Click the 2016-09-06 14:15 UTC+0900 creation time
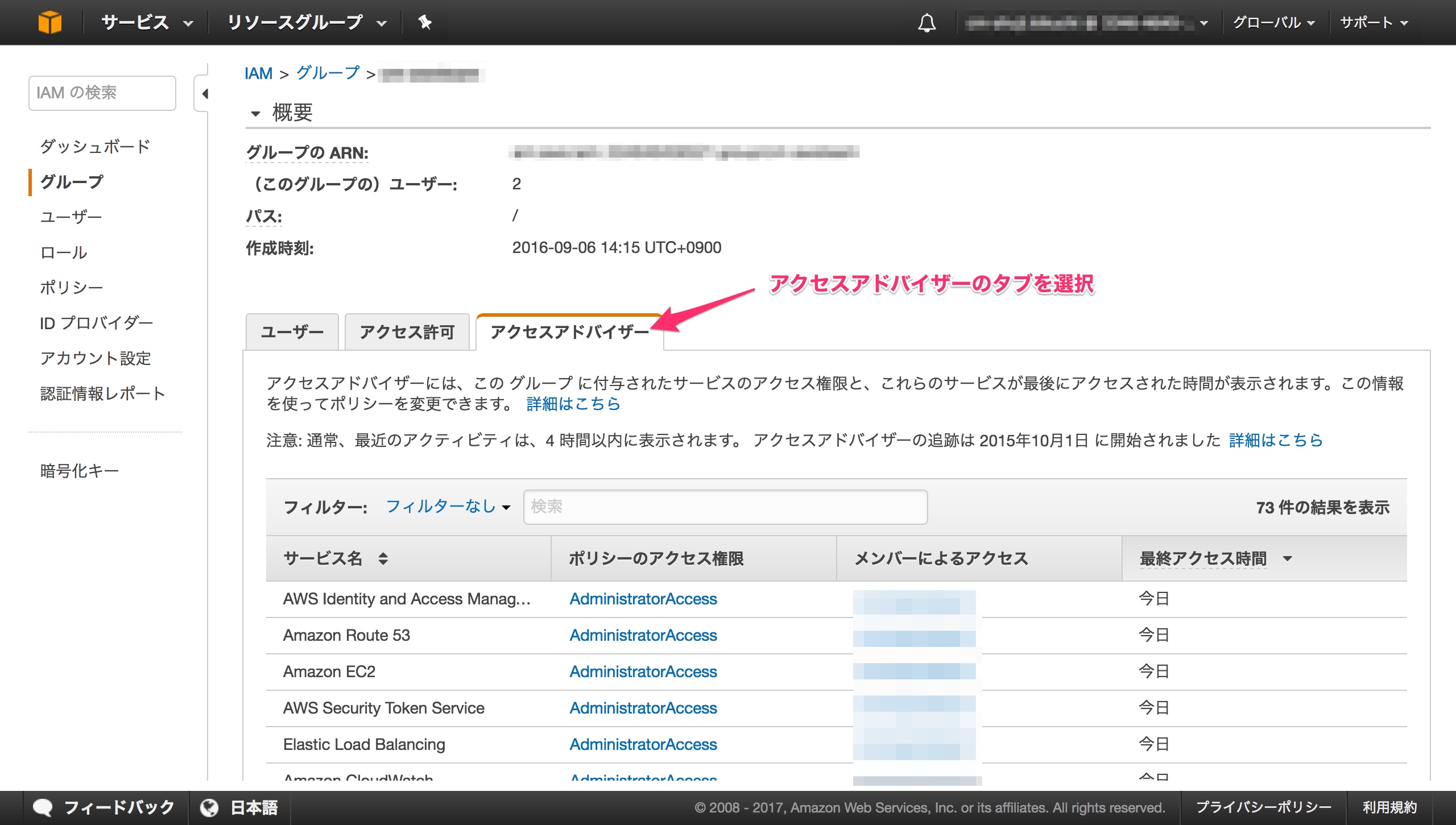 pos(617,247)
